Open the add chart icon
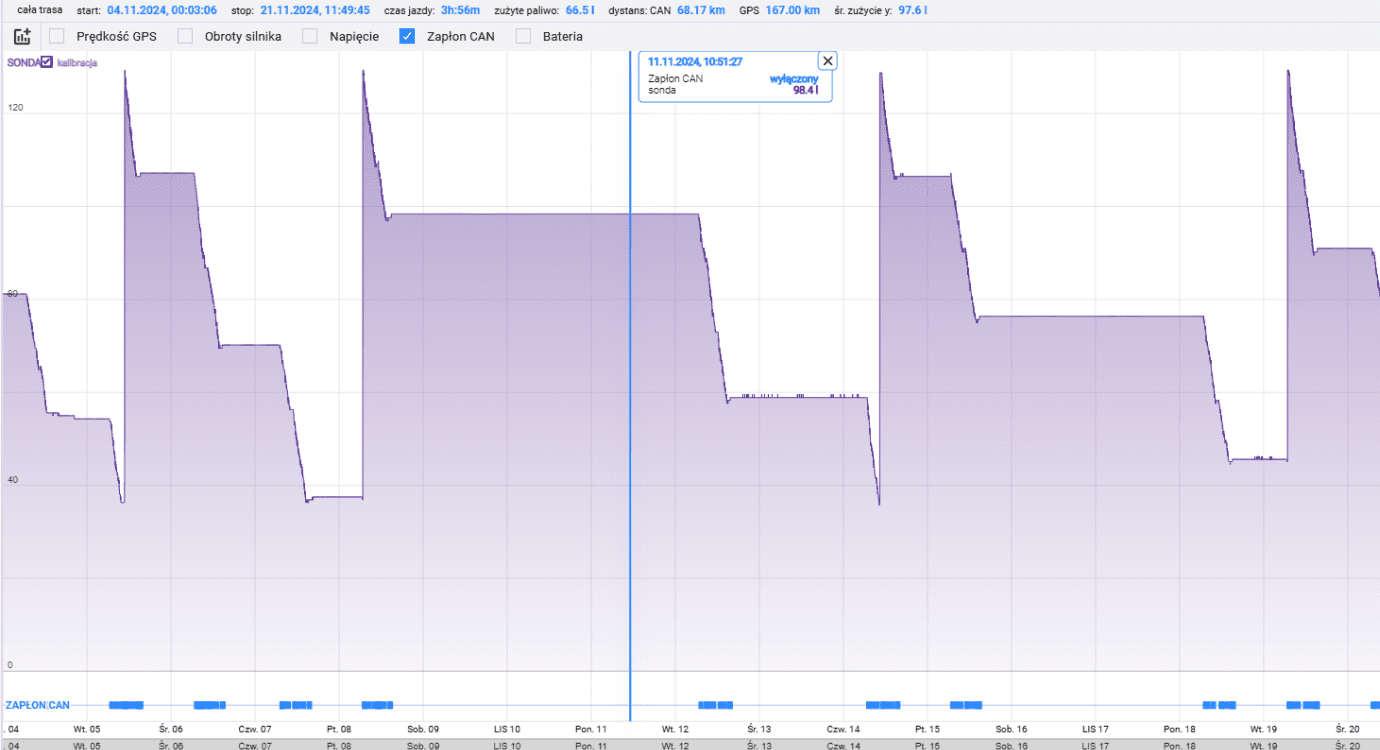The height and width of the screenshot is (750, 1380). (x=22, y=36)
